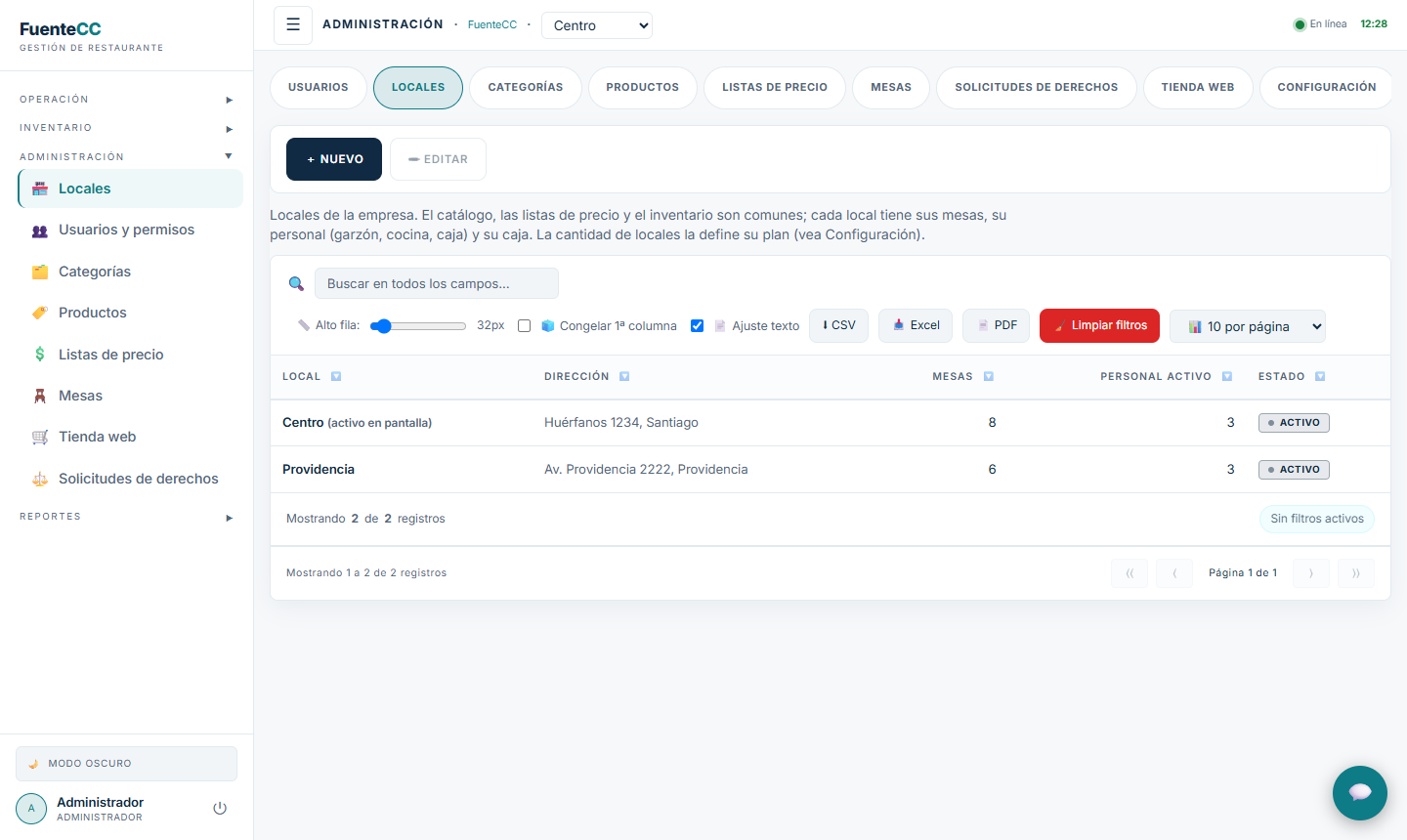Click the FuenteCC breadcrumb link
The image size is (1407, 840).
[x=492, y=25]
